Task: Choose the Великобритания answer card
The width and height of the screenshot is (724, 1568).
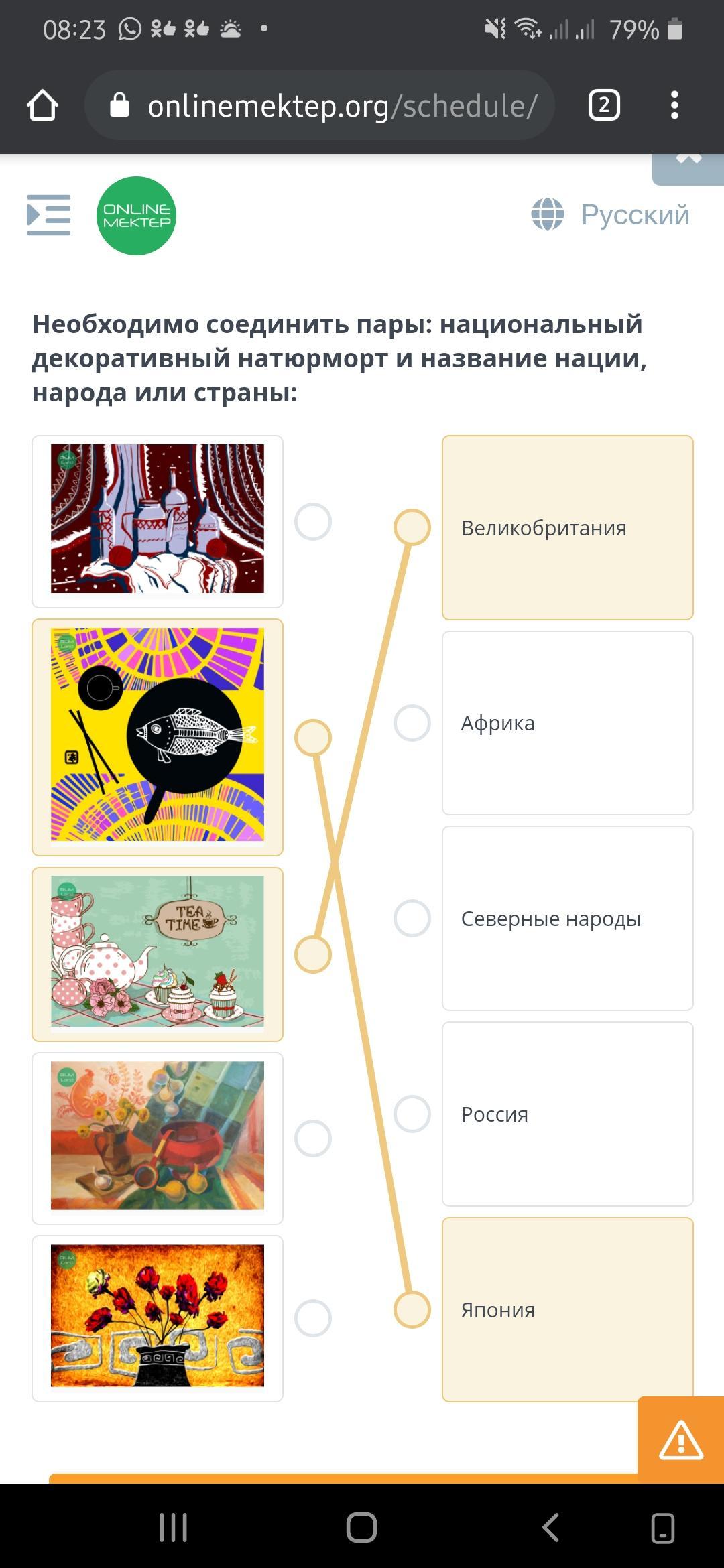Action: point(567,527)
